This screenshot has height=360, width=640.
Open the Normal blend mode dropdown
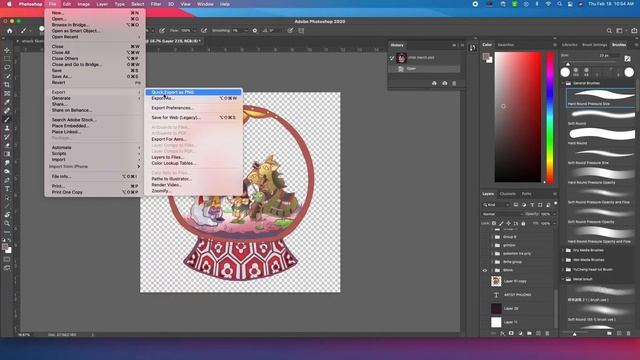coord(502,214)
